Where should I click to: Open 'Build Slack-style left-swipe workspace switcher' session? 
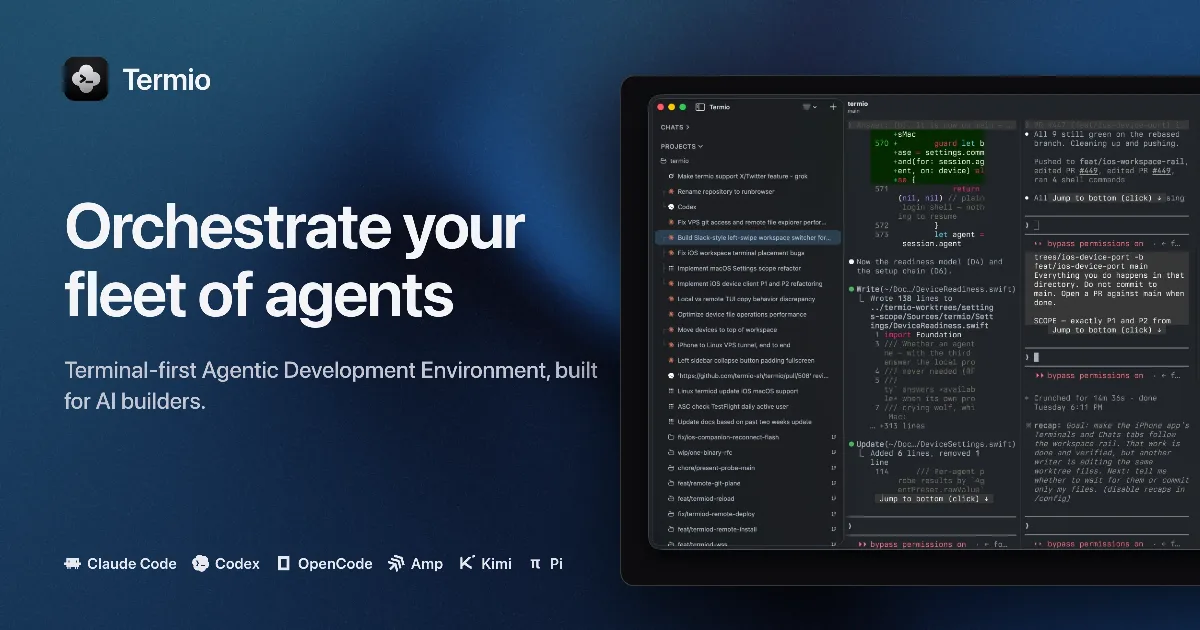748,238
